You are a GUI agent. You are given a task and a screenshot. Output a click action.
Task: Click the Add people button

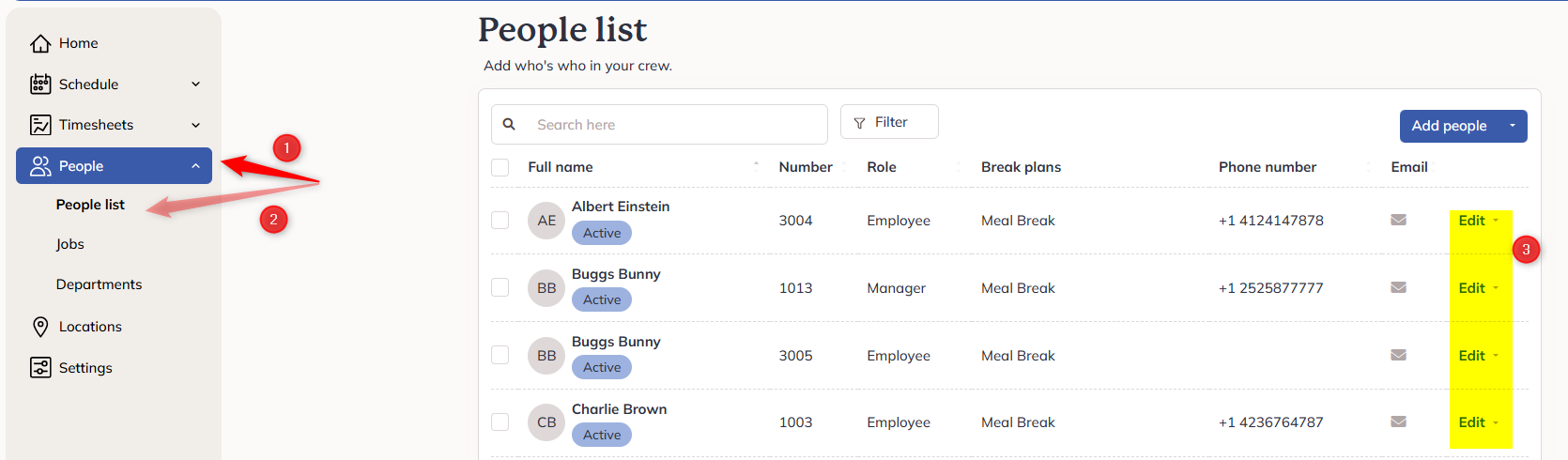point(1450,126)
